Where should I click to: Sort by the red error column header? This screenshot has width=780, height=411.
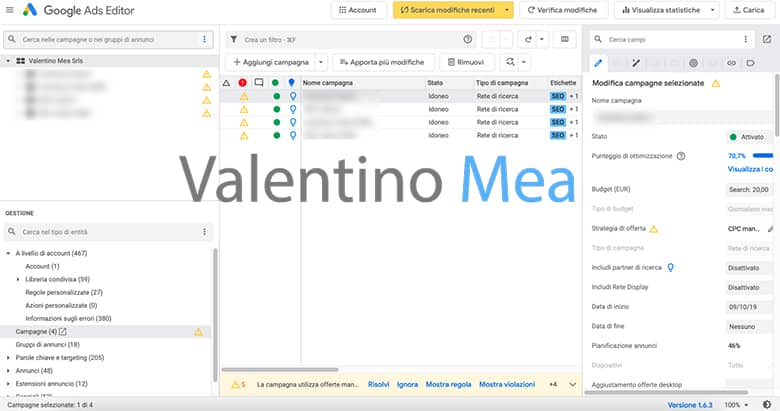tap(242, 83)
